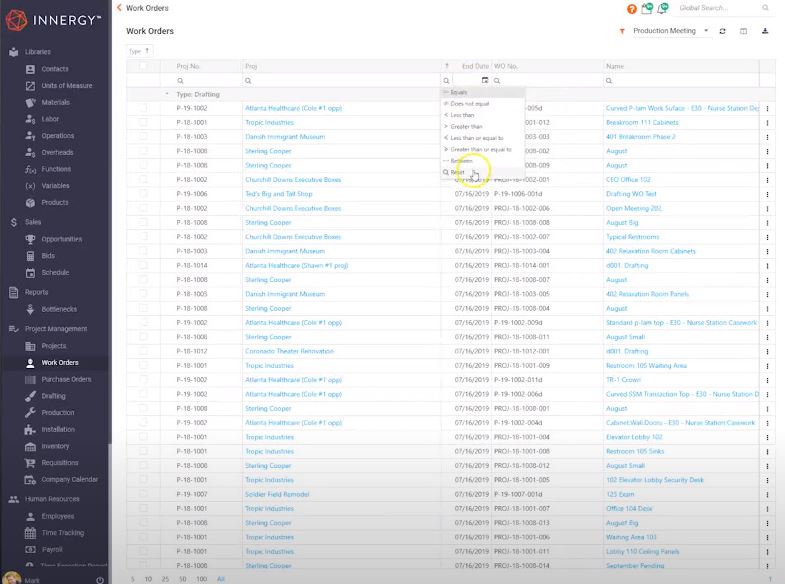The image size is (785, 584).
Task: Check the Office 104 Desk row checkbox
Action: (143, 508)
